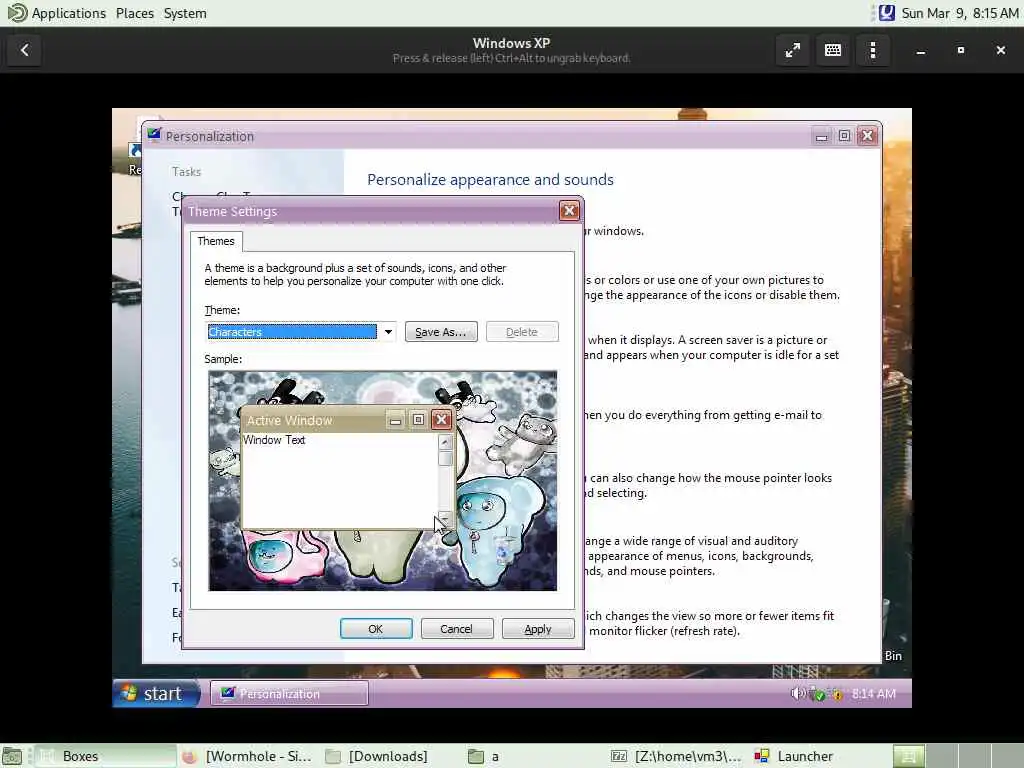Switch to Z:\home\vm3 window in panel
The height and width of the screenshot is (768, 1024).
pyautogui.click(x=677, y=756)
